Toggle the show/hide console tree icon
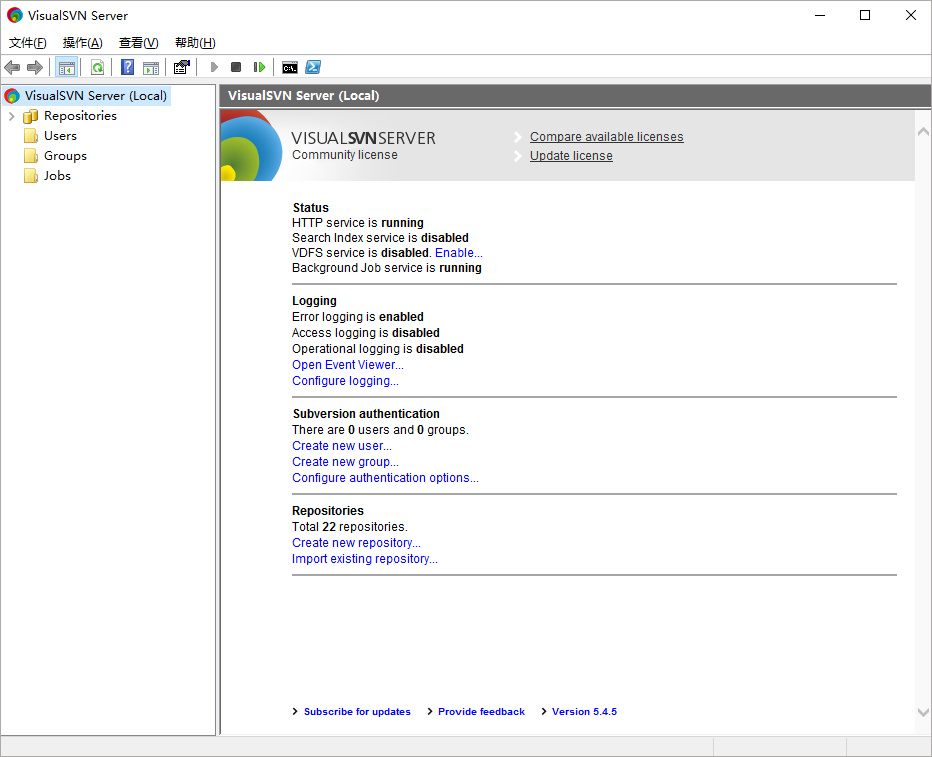The image size is (932, 757). pos(67,67)
